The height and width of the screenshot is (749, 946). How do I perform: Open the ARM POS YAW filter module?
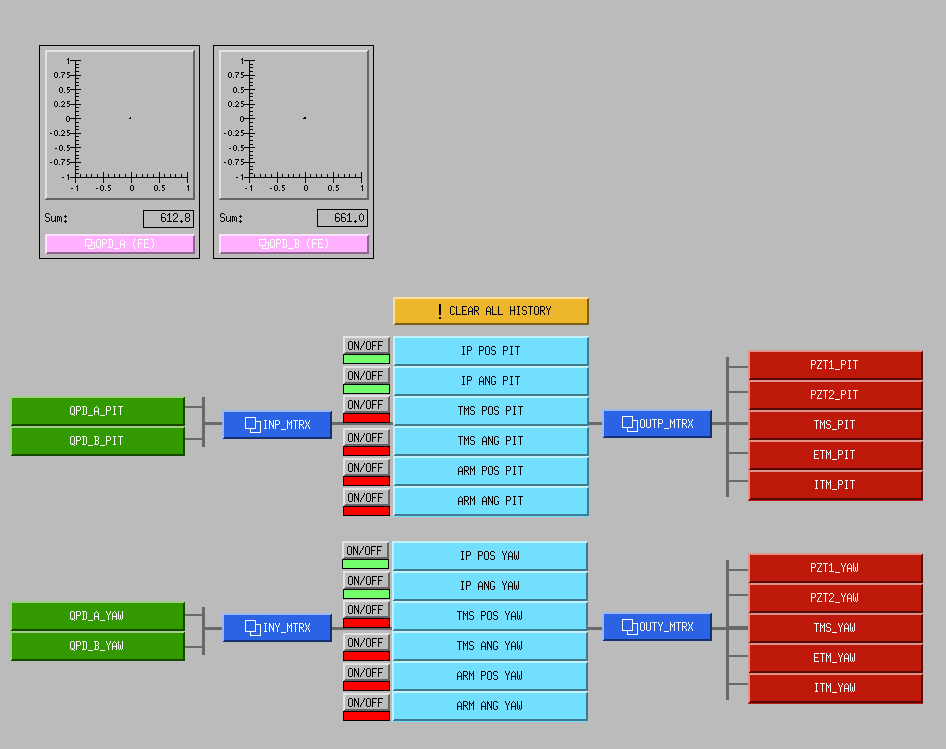[x=490, y=676]
